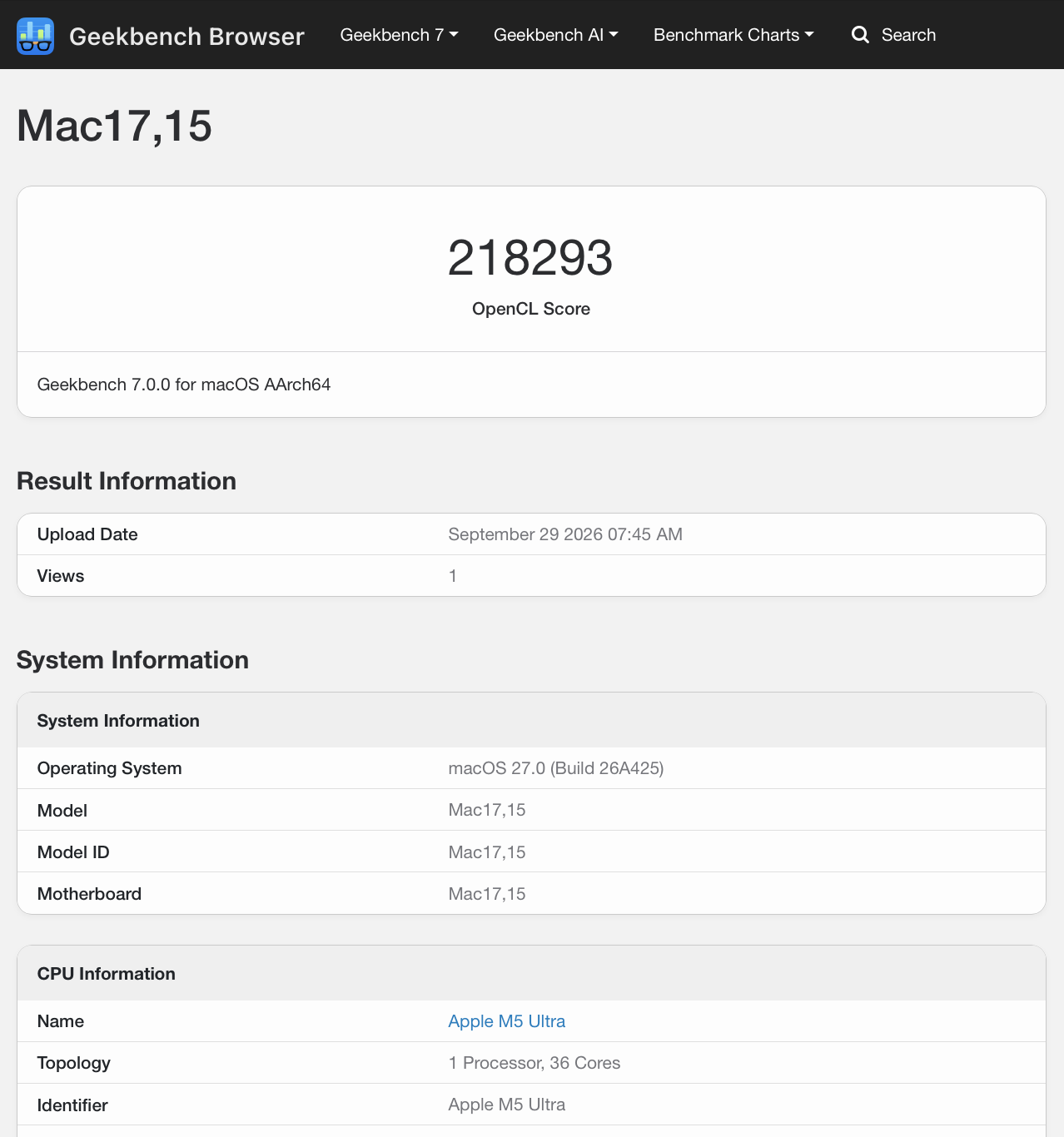The height and width of the screenshot is (1137, 1064).
Task: Click the Geekbench logo icon
Action: click(35, 35)
